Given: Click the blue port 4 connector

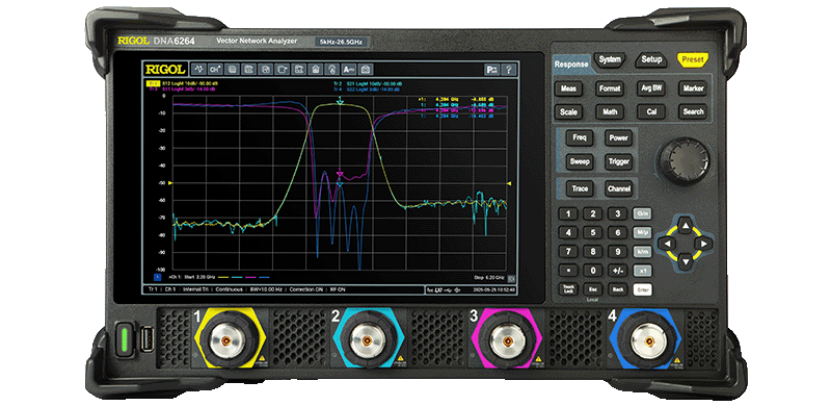Looking at the screenshot, I should 646,340.
